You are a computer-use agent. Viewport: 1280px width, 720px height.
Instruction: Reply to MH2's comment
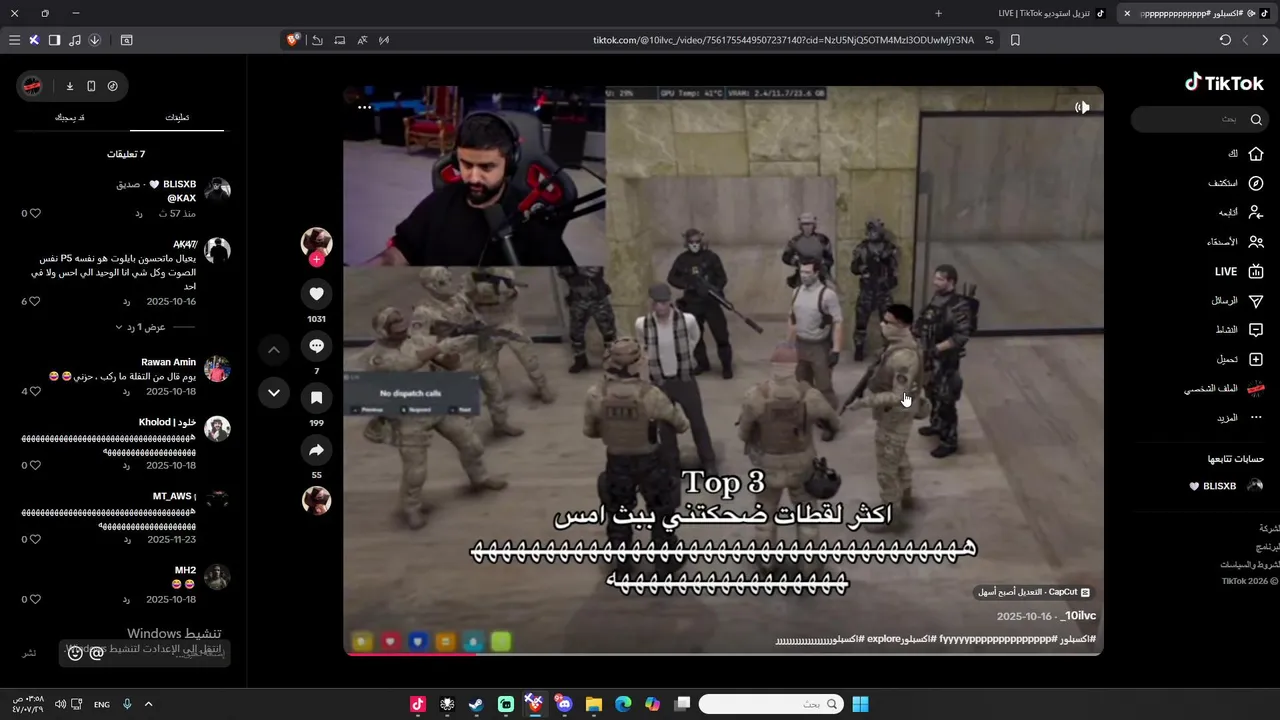point(127,599)
